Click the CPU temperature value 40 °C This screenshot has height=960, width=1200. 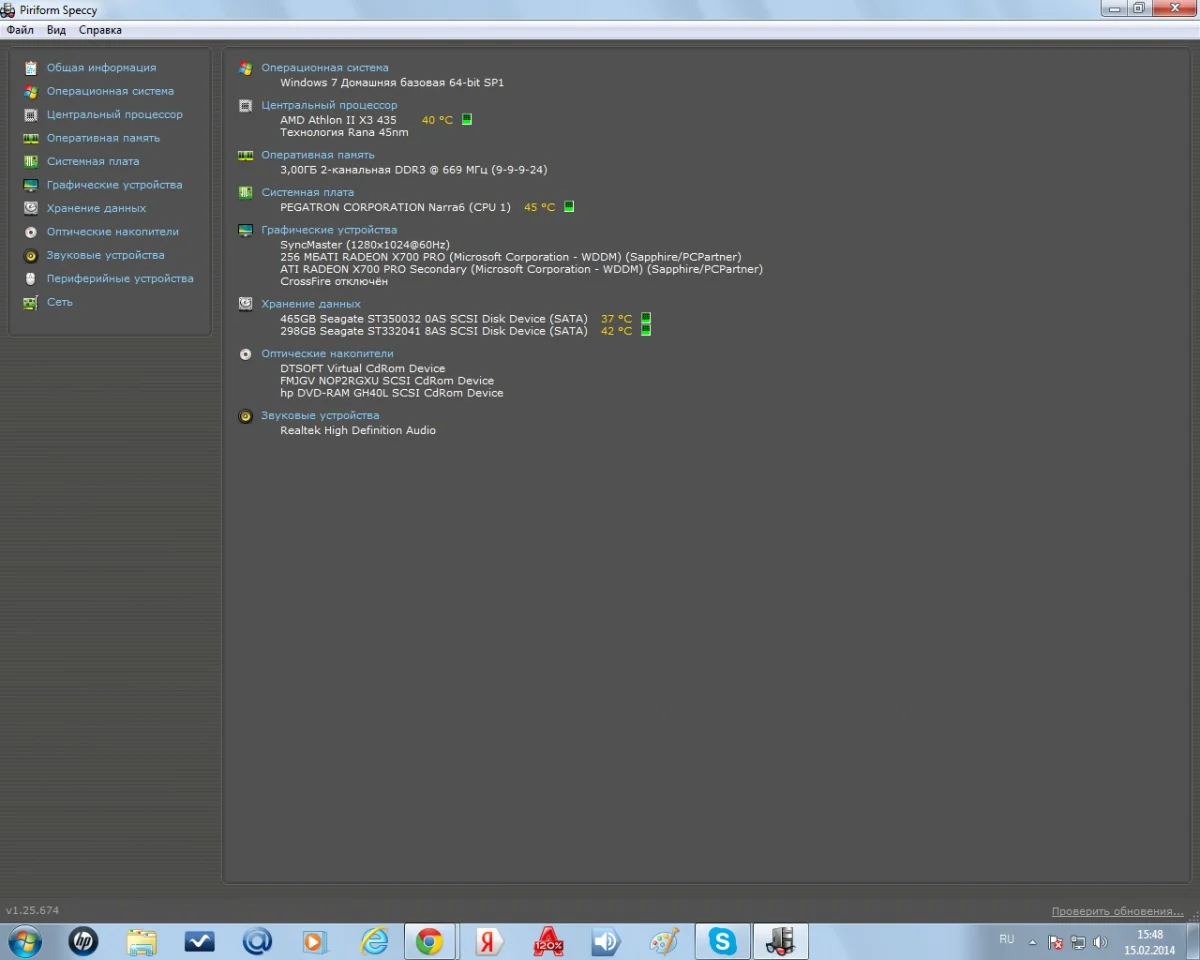(x=437, y=120)
